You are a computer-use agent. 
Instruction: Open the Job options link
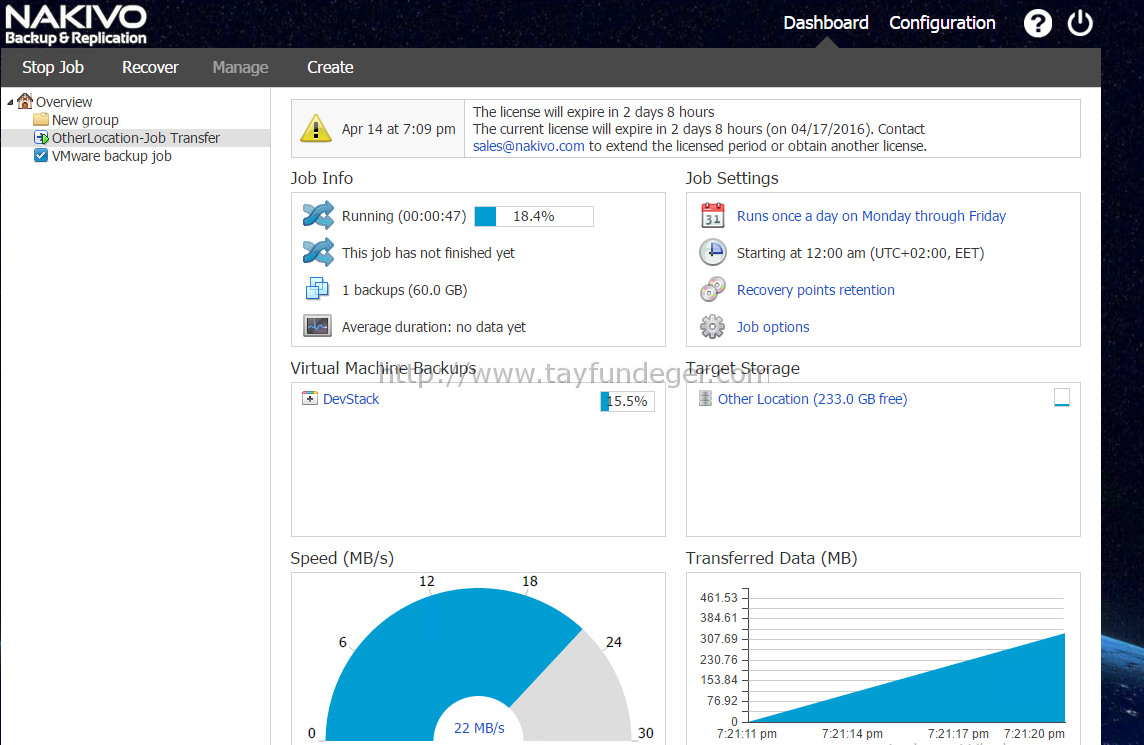tap(773, 327)
